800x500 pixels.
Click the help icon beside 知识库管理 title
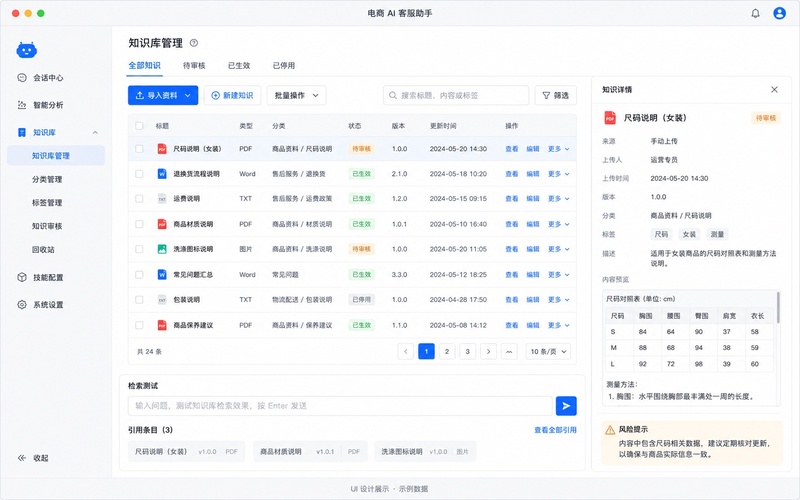click(194, 43)
